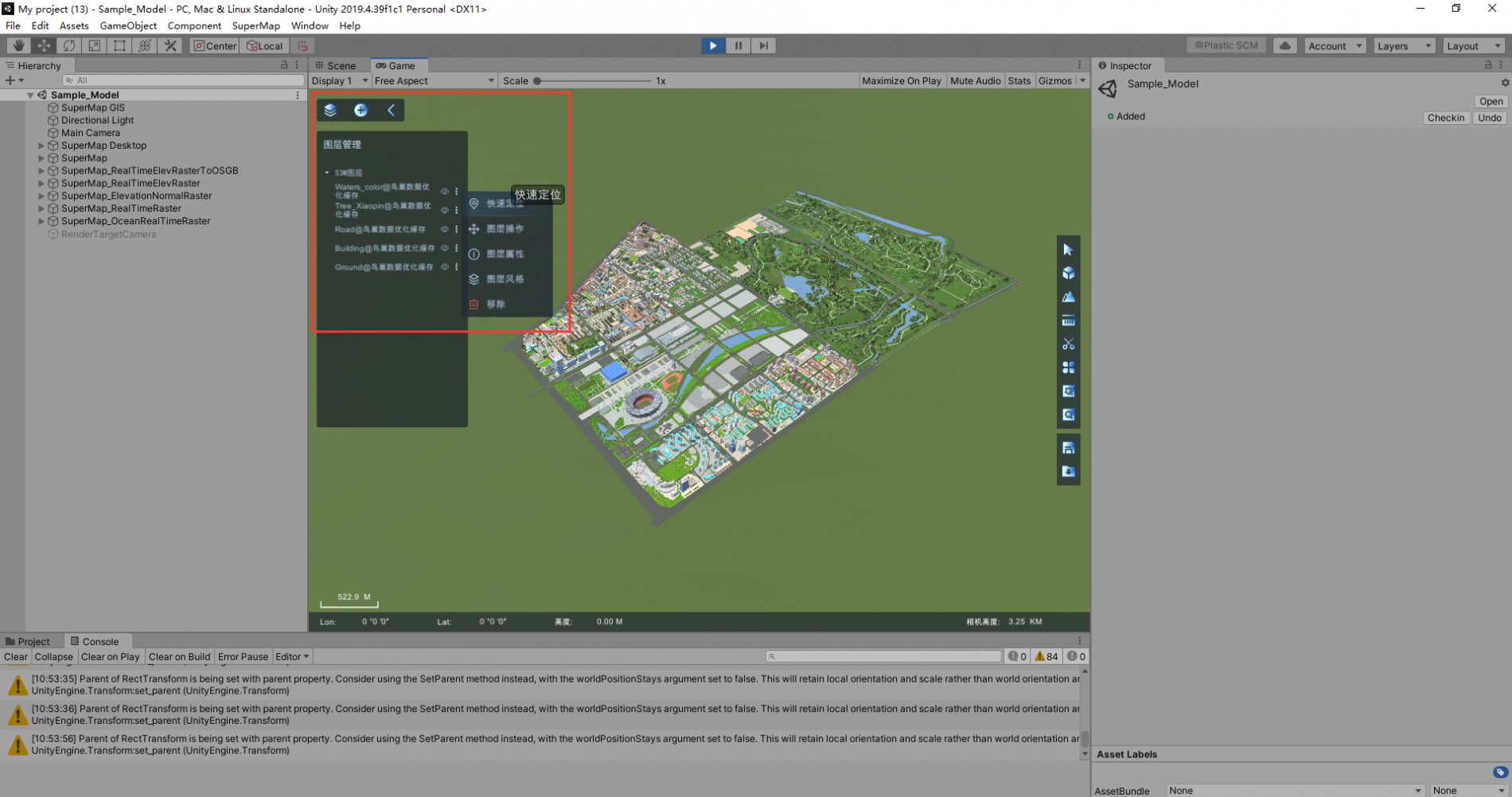The image size is (1512, 797).
Task: Select the Scale tool in the Unity toolbar
Action: (94, 45)
